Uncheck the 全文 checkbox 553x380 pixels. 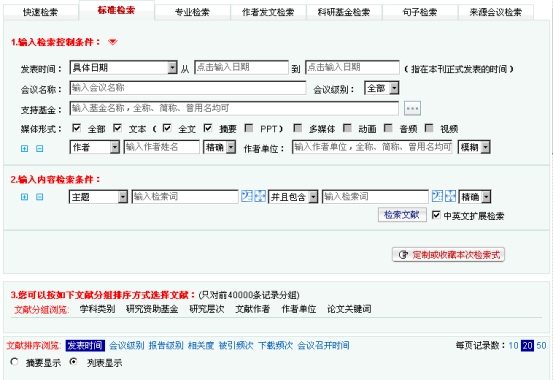(167, 128)
